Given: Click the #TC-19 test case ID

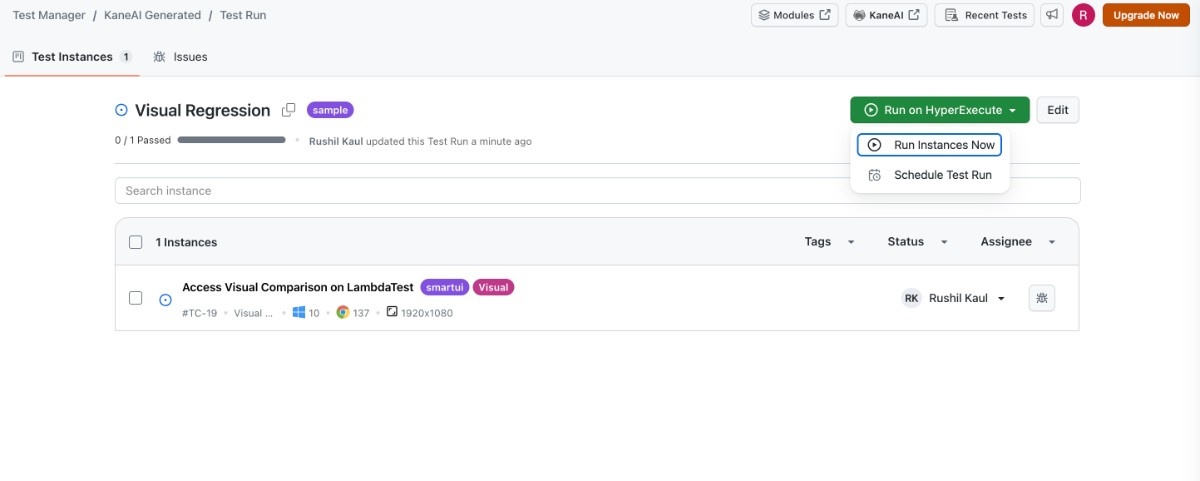Looking at the screenshot, I should pos(200,313).
